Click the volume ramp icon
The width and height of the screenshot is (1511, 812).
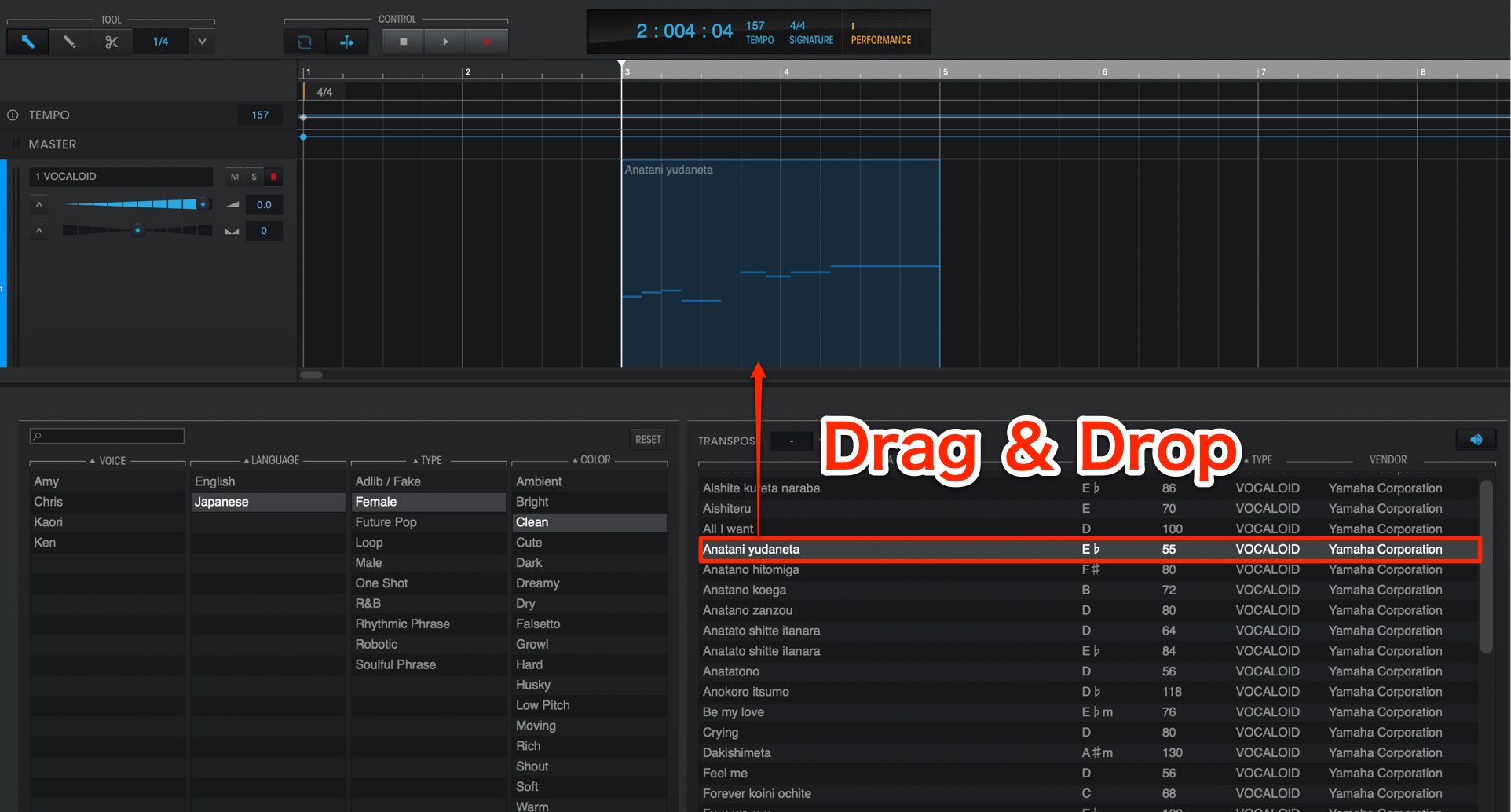pyautogui.click(x=232, y=205)
